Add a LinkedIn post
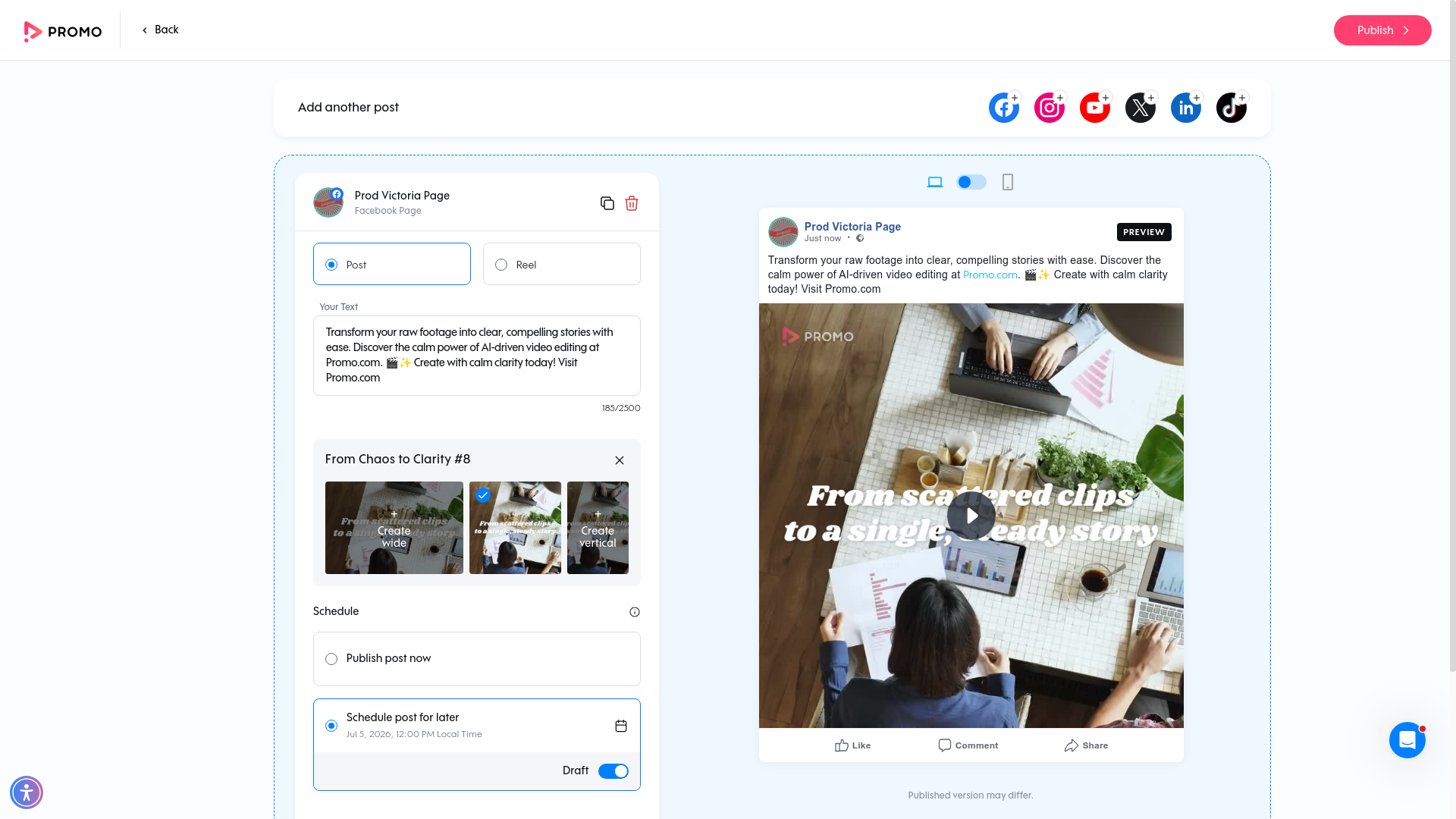 coord(1186,108)
